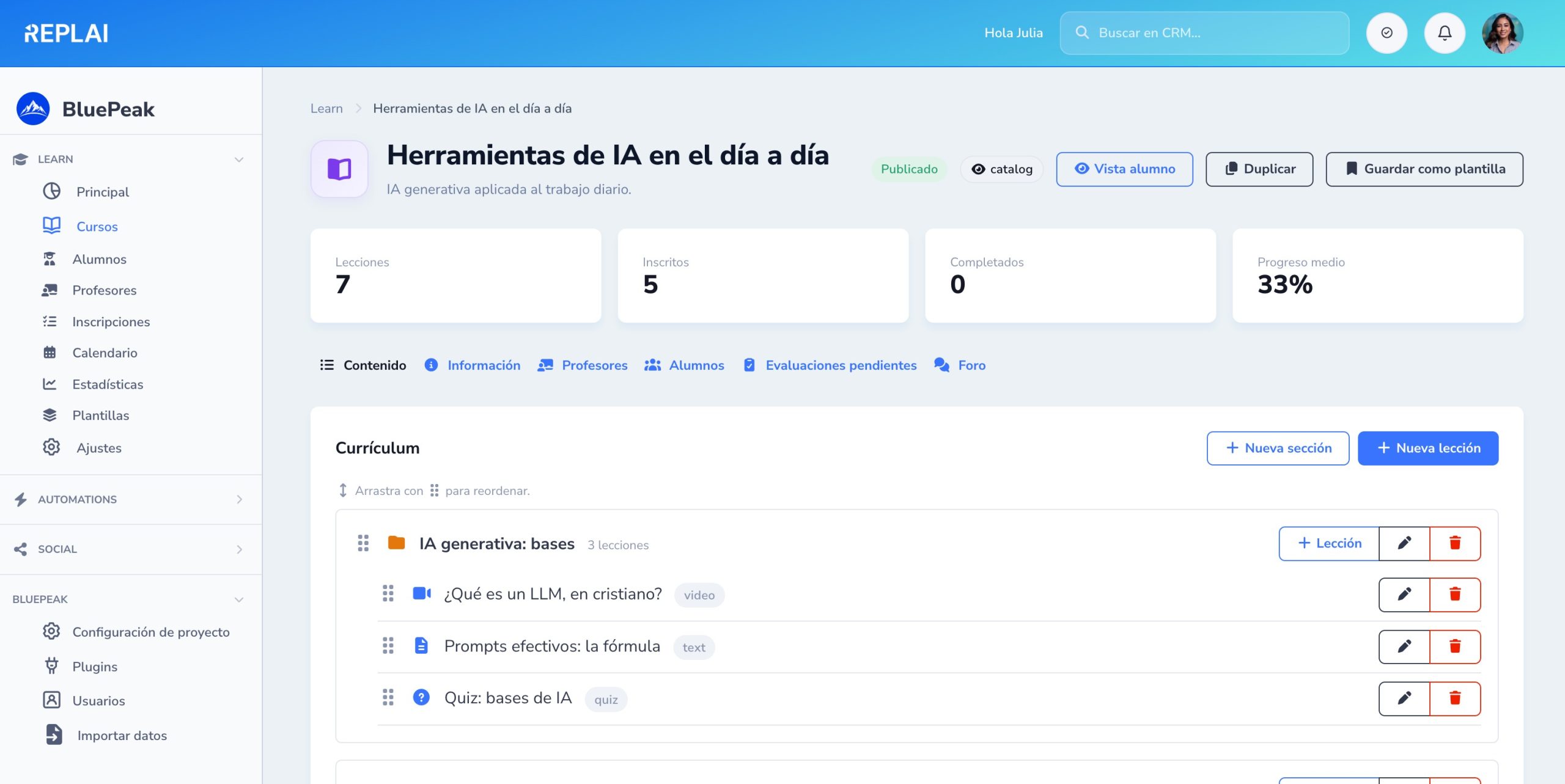The width and height of the screenshot is (1565, 784).
Task: Click Guardar como plantilla
Action: (x=1424, y=169)
